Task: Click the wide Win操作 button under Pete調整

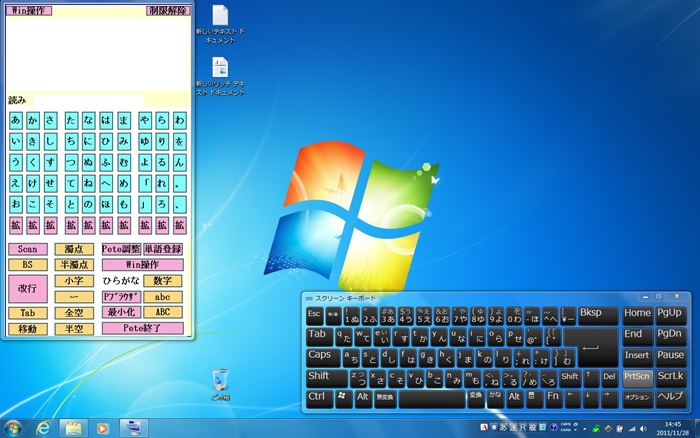Action: [x=142, y=265]
